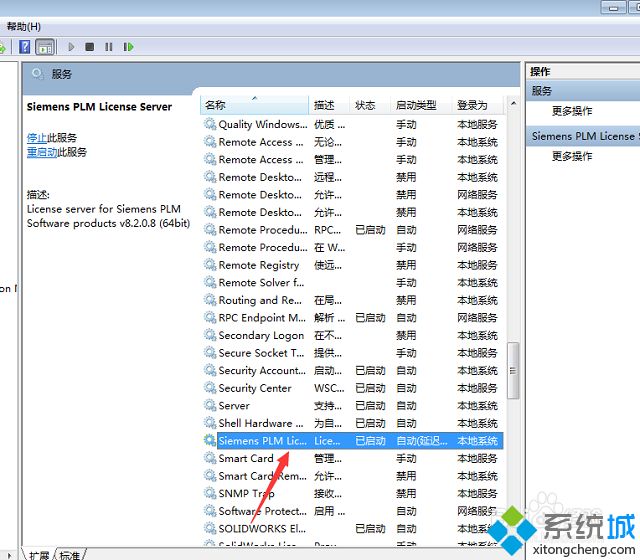Select the Routing and Re... service name
640x560 pixels.
coord(260,300)
